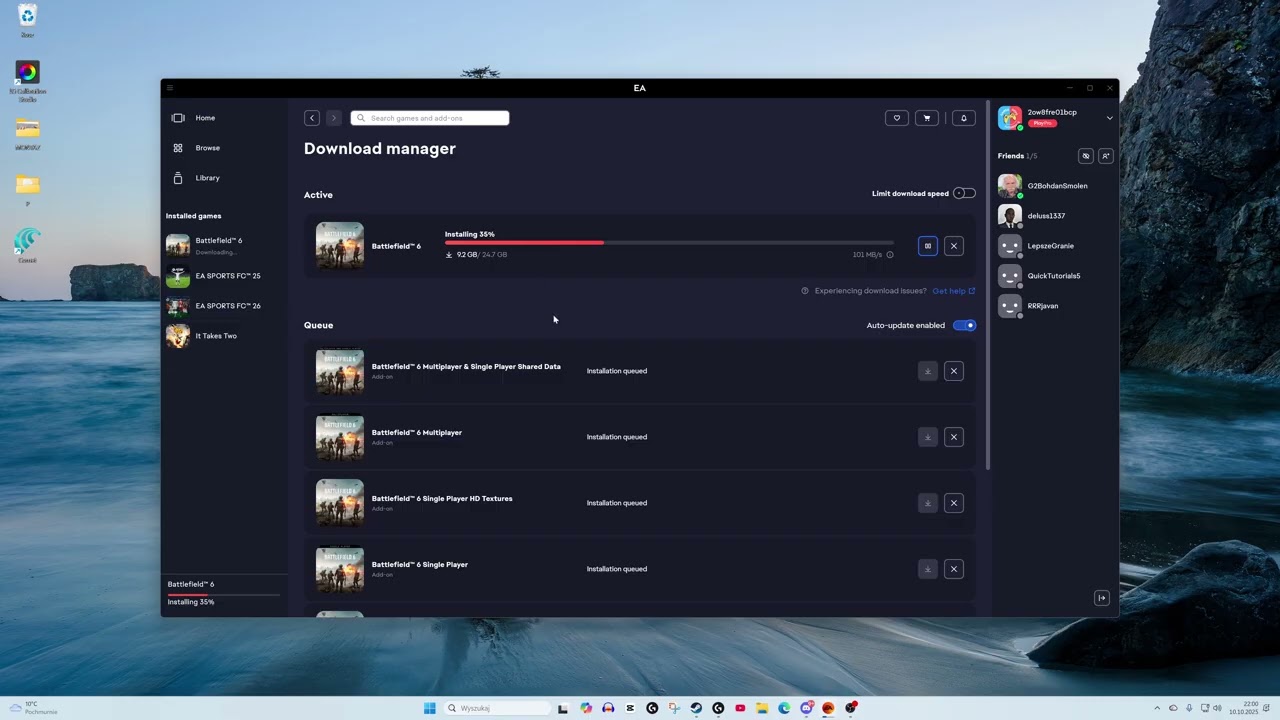The image size is (1280, 720).
Task: Toggle friends visibility eye icon
Action: 1086,156
